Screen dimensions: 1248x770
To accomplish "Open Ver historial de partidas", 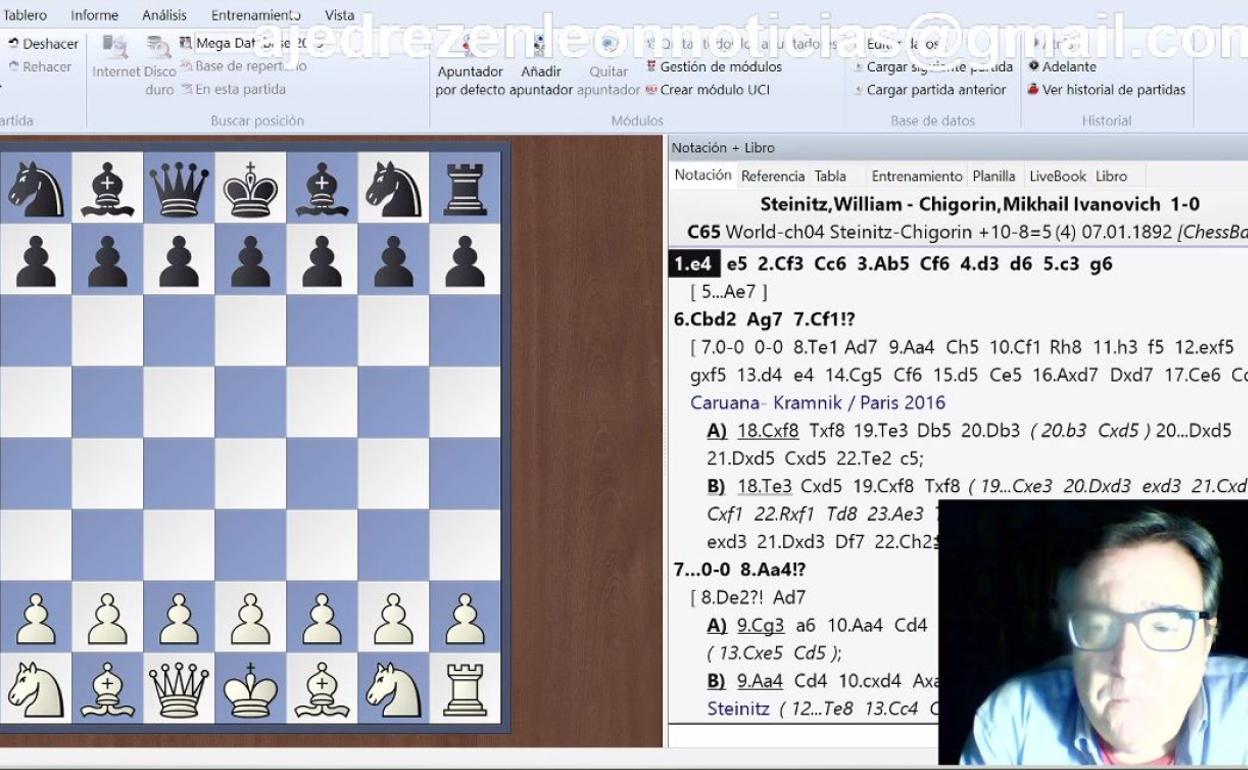I will pyautogui.click(x=1112, y=89).
